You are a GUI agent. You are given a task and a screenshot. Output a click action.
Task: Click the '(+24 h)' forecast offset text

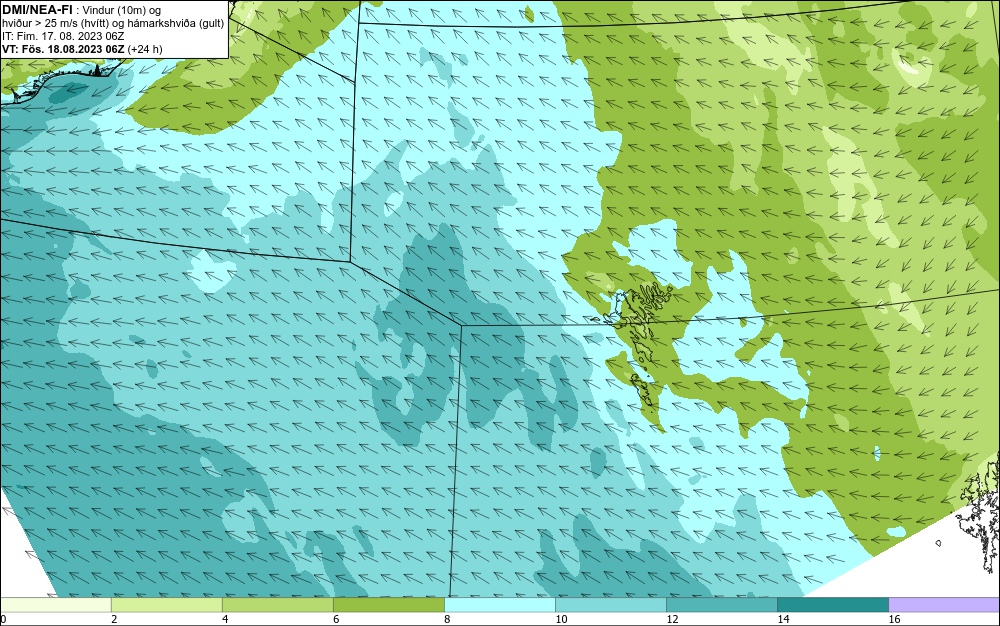coord(145,49)
